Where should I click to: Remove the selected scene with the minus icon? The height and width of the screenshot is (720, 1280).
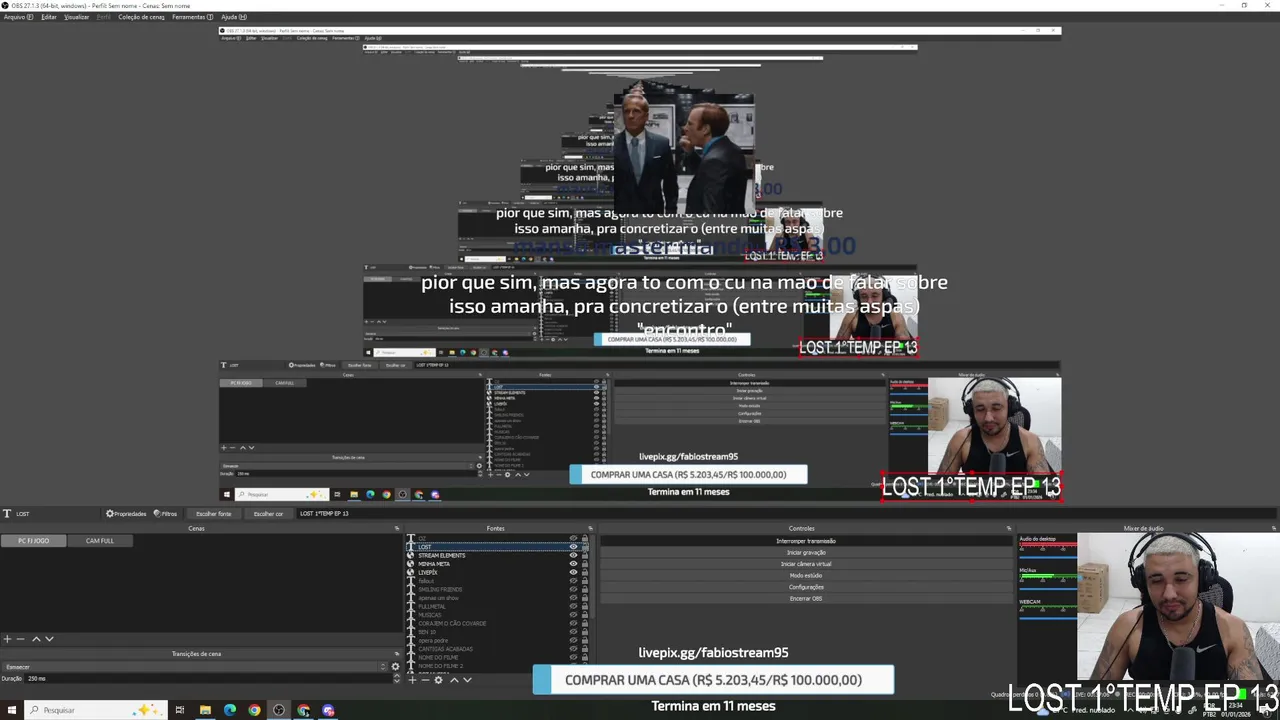click(x=20, y=639)
